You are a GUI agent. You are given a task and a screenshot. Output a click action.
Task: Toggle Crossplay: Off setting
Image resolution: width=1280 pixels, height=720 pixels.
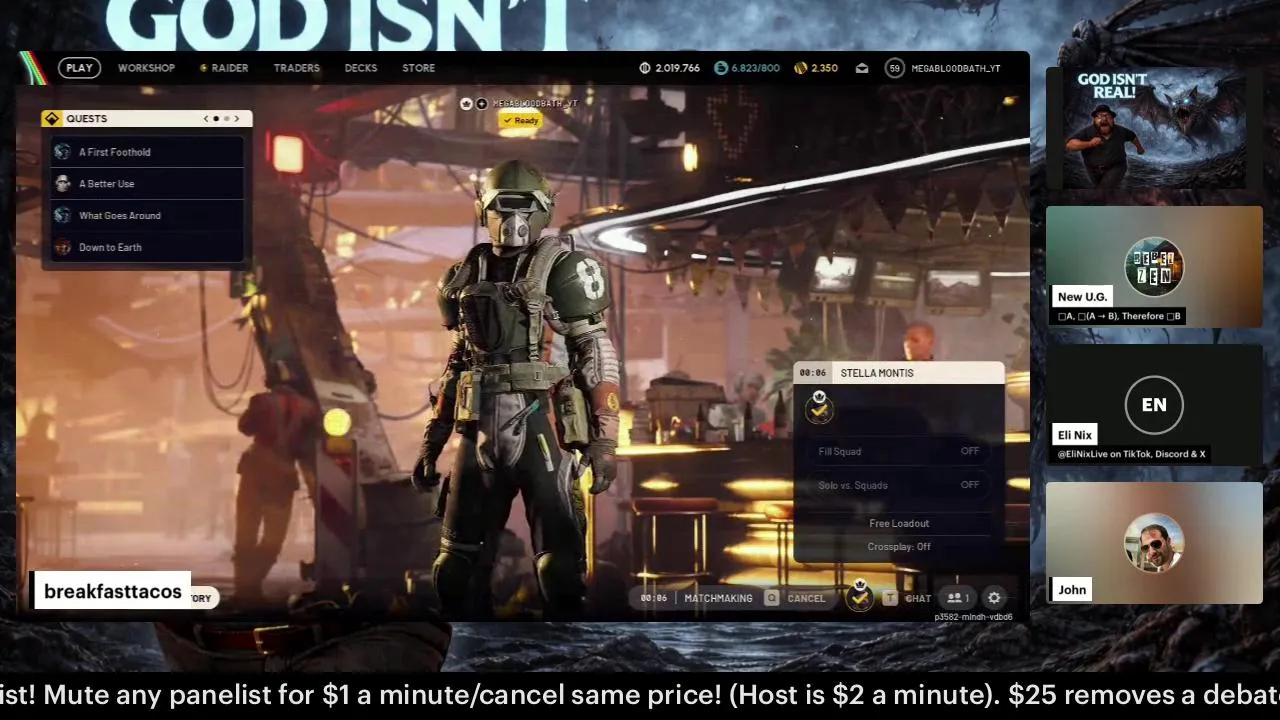coord(899,547)
